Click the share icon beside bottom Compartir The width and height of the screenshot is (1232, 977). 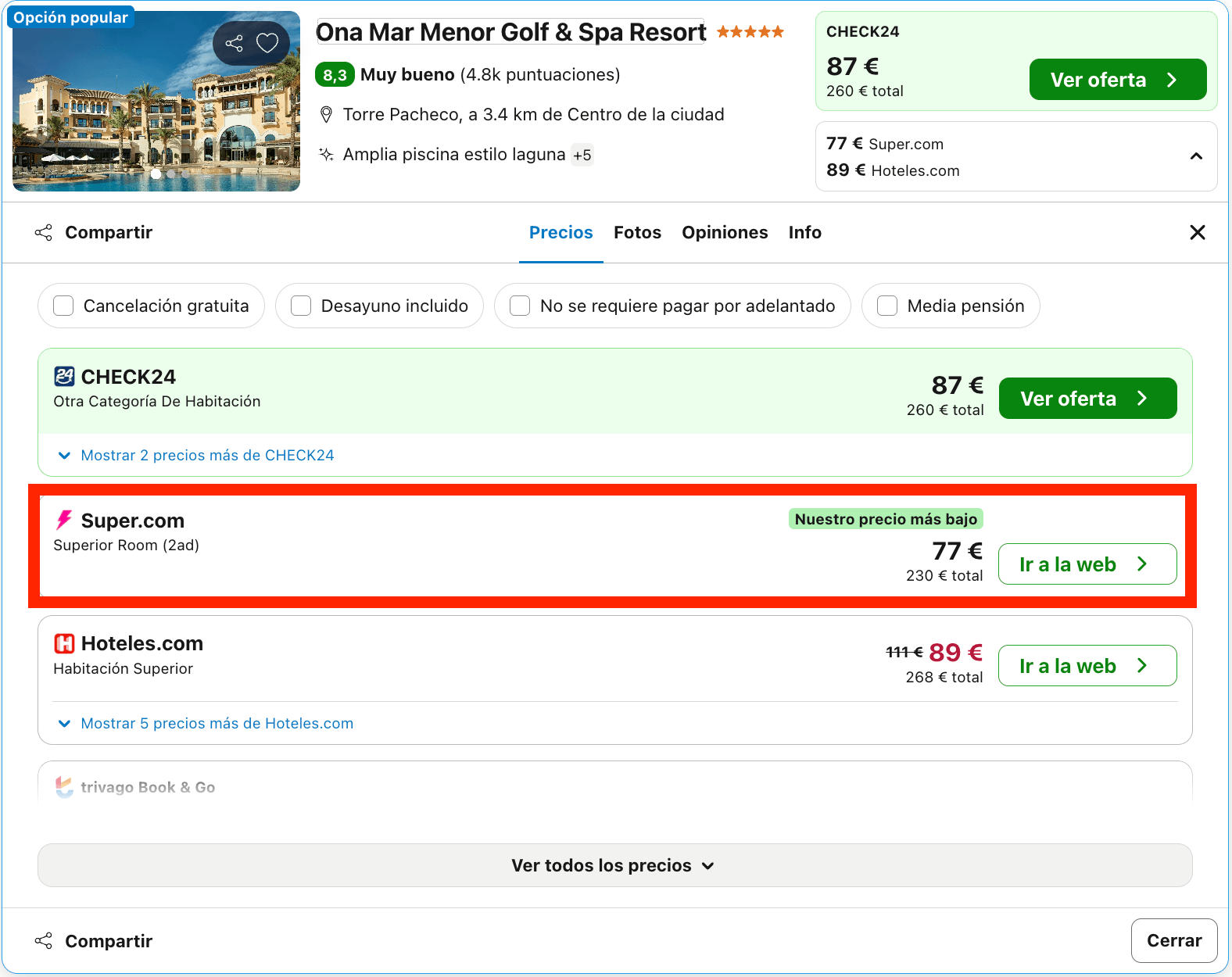(x=44, y=941)
